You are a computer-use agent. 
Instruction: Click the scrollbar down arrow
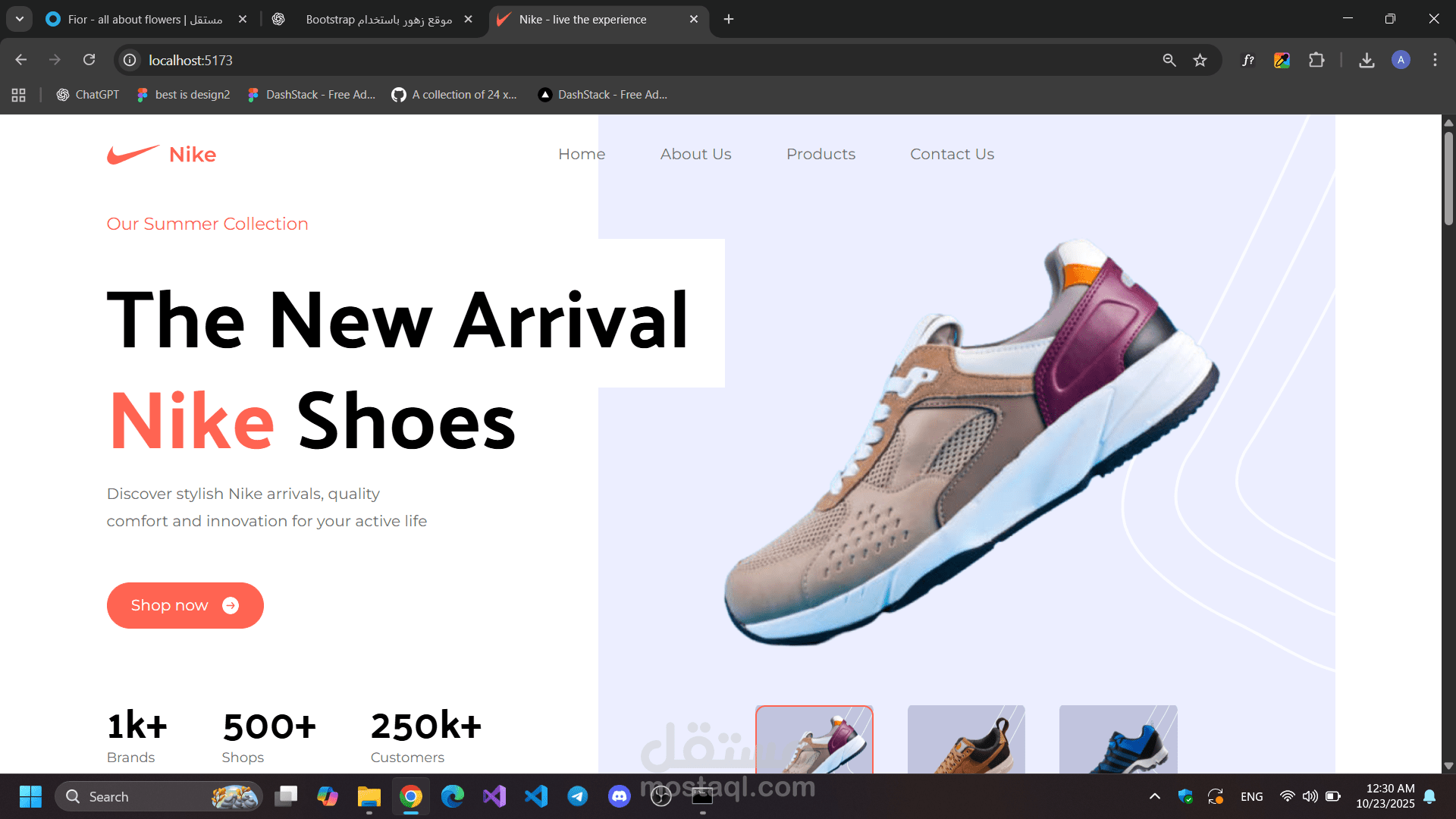[x=1448, y=766]
